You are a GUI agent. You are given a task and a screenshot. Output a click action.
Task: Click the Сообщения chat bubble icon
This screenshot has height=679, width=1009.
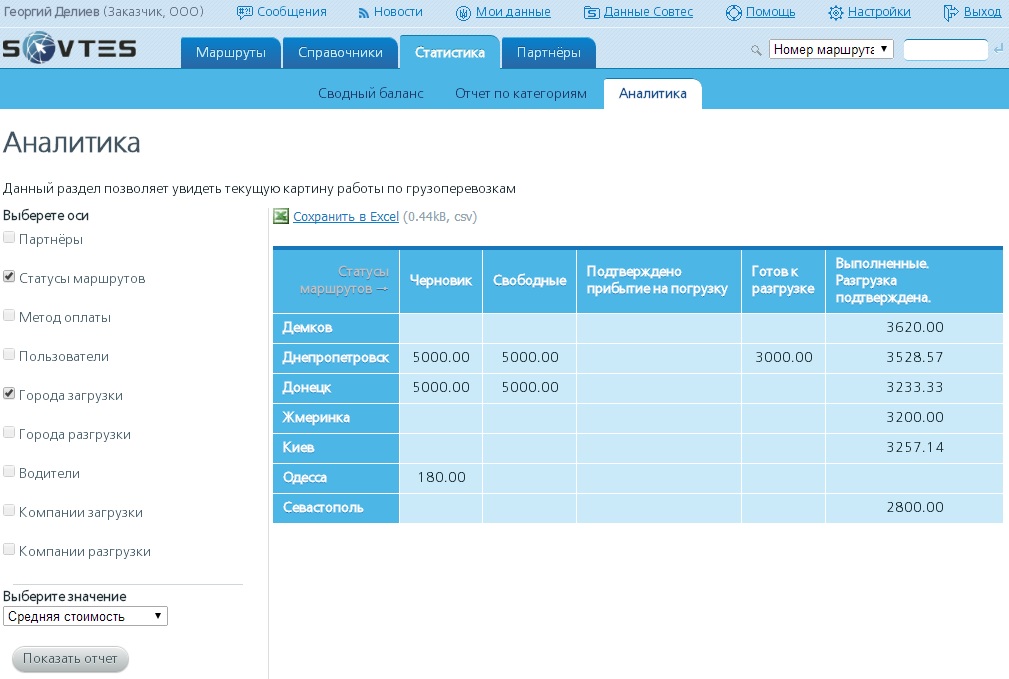tap(245, 12)
